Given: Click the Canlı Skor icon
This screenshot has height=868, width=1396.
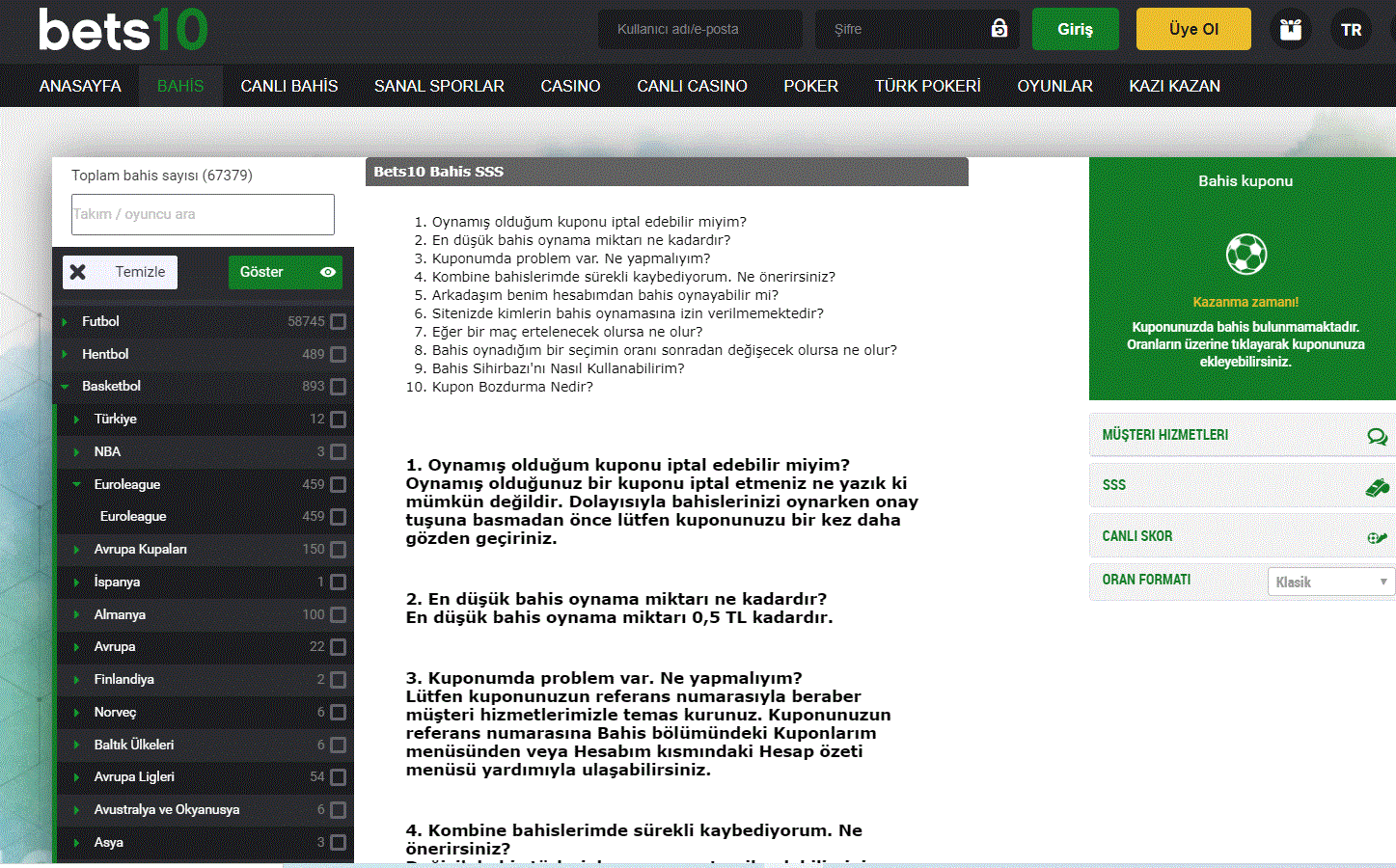Looking at the screenshot, I should pyautogui.click(x=1377, y=537).
